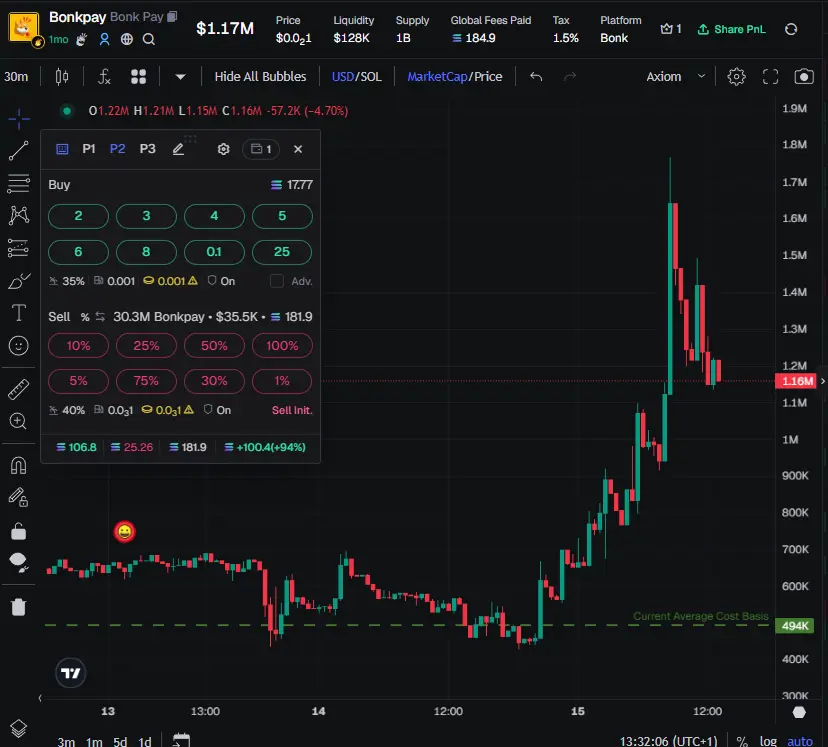Expand the toolbar dropdown arrow
Image resolution: width=828 pixels, height=747 pixels.
pyautogui.click(x=180, y=77)
